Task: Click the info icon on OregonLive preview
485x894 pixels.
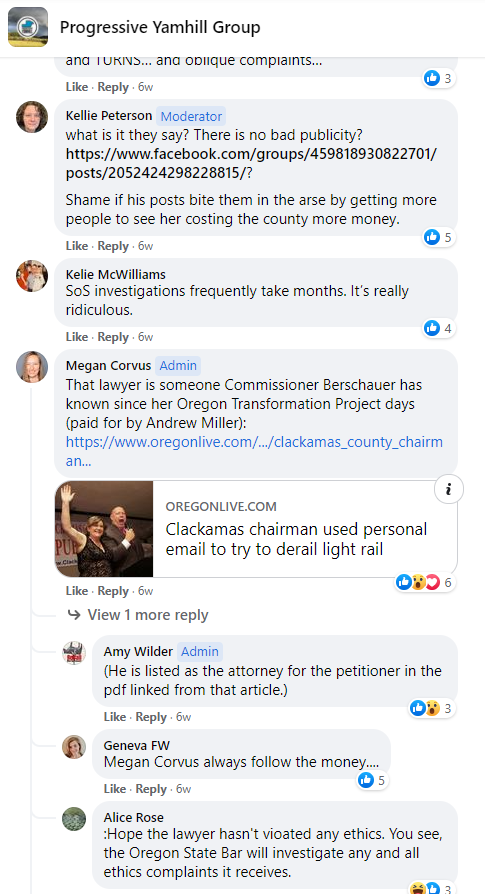Action: (449, 490)
